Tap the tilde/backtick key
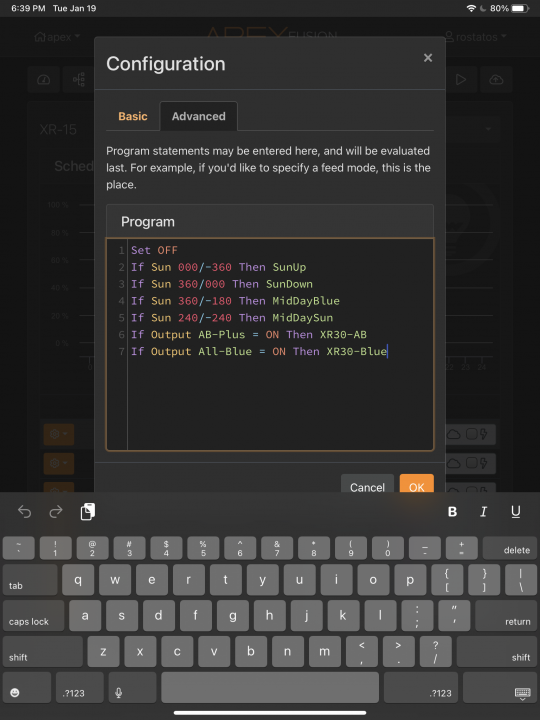The width and height of the screenshot is (540, 720). (x=19, y=548)
